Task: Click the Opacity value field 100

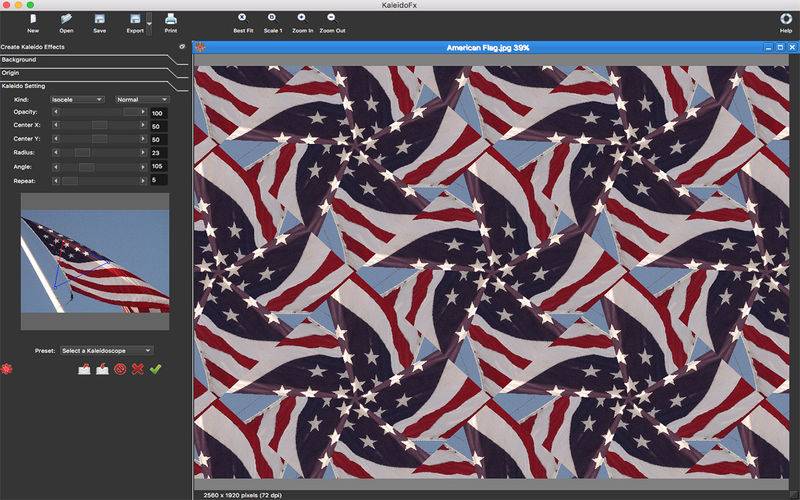Action: tap(159, 113)
